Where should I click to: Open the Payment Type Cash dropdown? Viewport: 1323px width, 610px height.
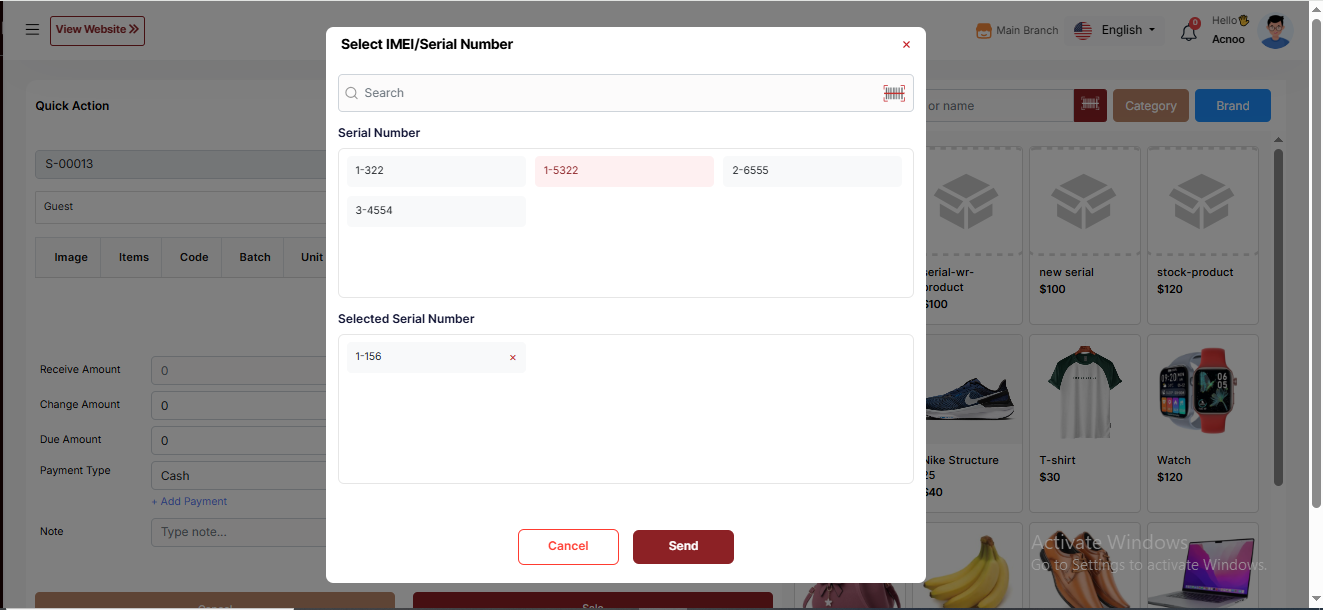(240, 476)
